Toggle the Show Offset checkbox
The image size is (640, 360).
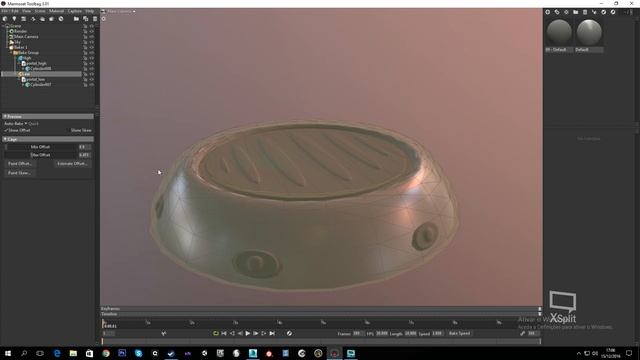[x=6, y=130]
